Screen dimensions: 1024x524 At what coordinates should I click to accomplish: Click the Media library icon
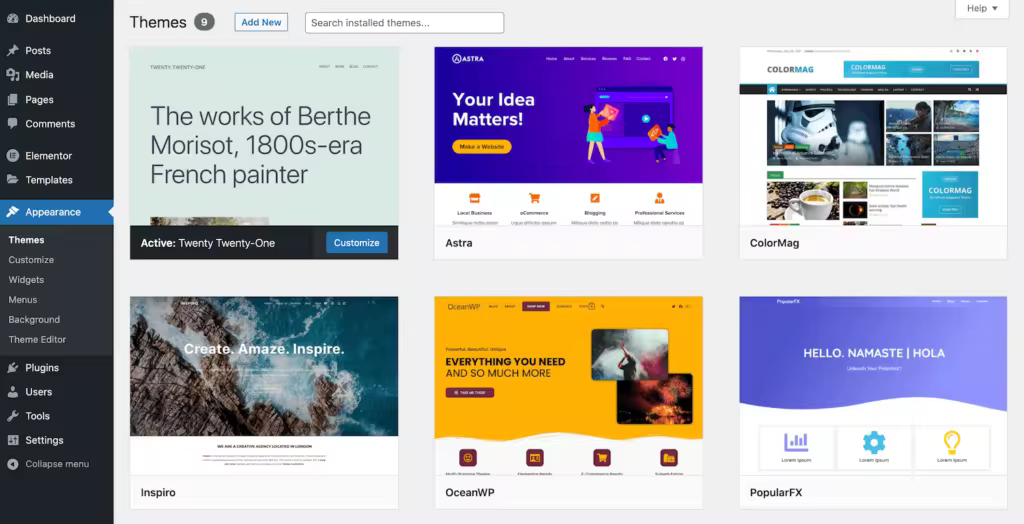coord(12,74)
